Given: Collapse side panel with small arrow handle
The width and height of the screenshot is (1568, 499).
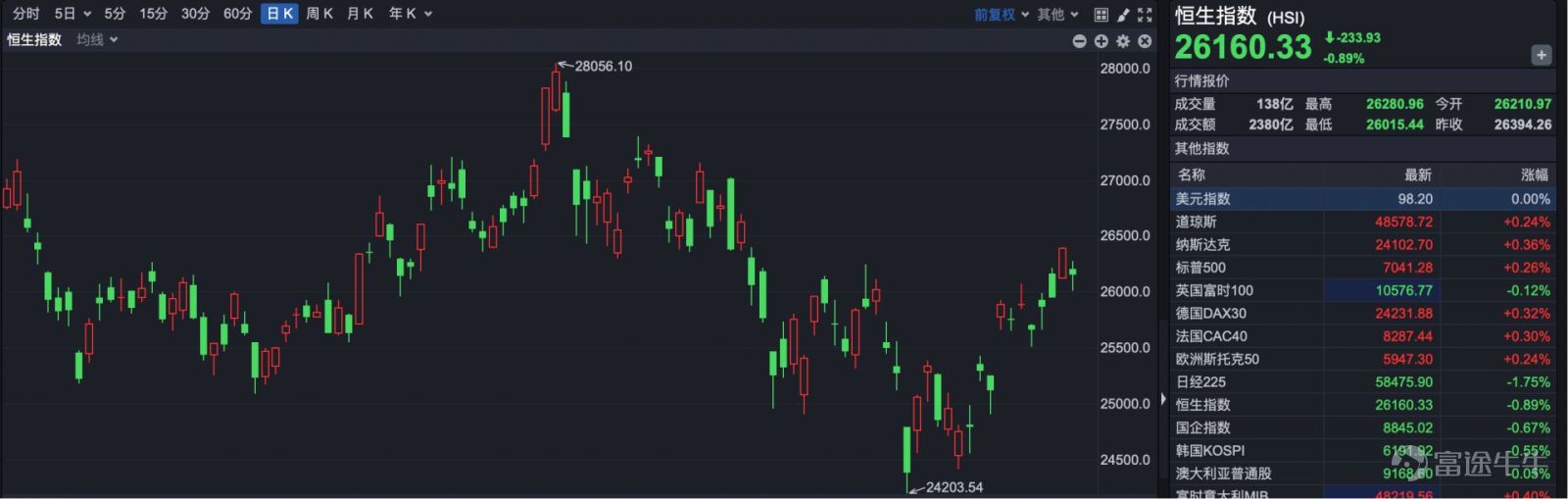Looking at the screenshot, I should [1163, 399].
